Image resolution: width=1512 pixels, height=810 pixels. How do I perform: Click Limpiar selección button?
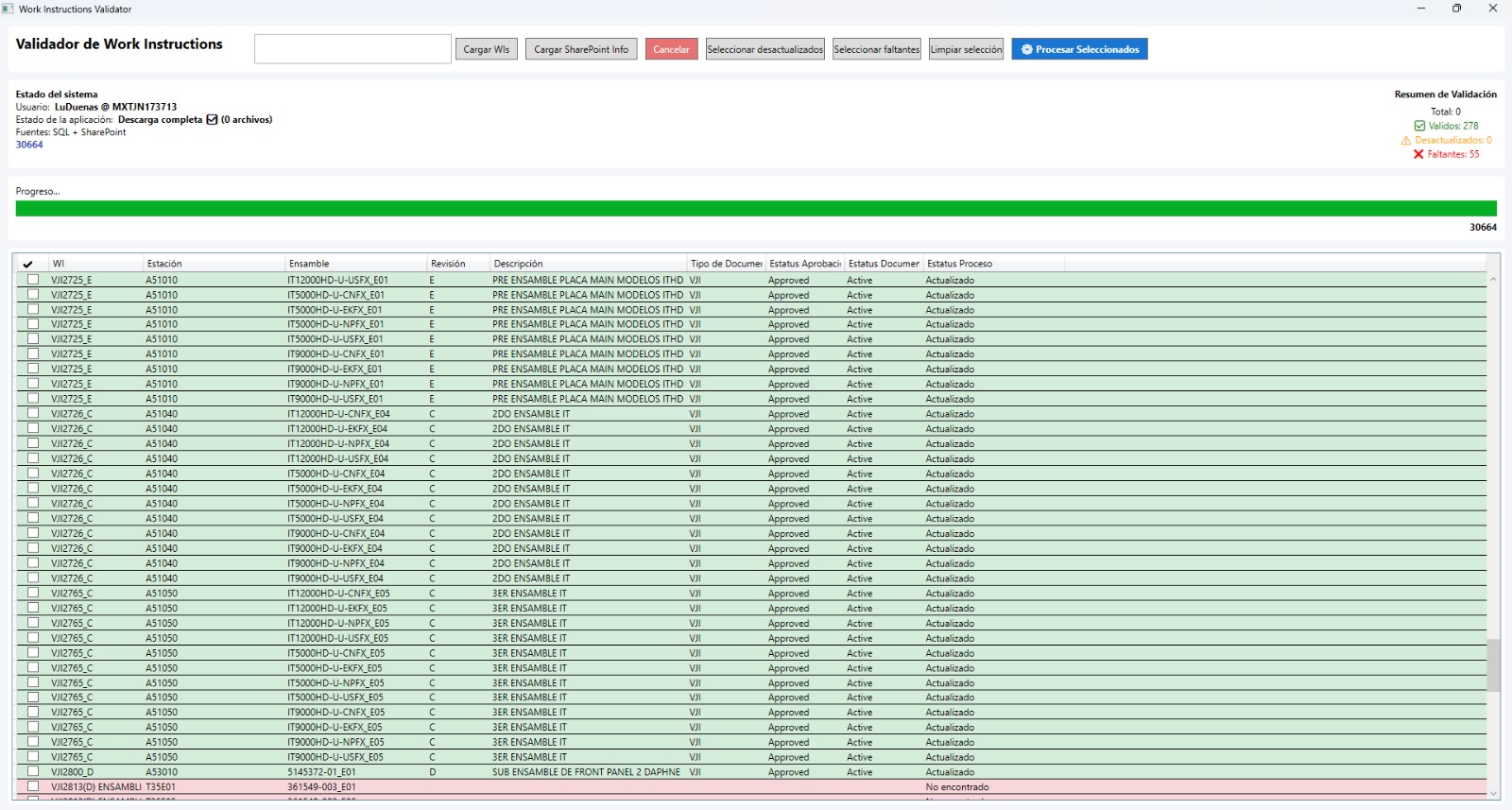[966, 49]
